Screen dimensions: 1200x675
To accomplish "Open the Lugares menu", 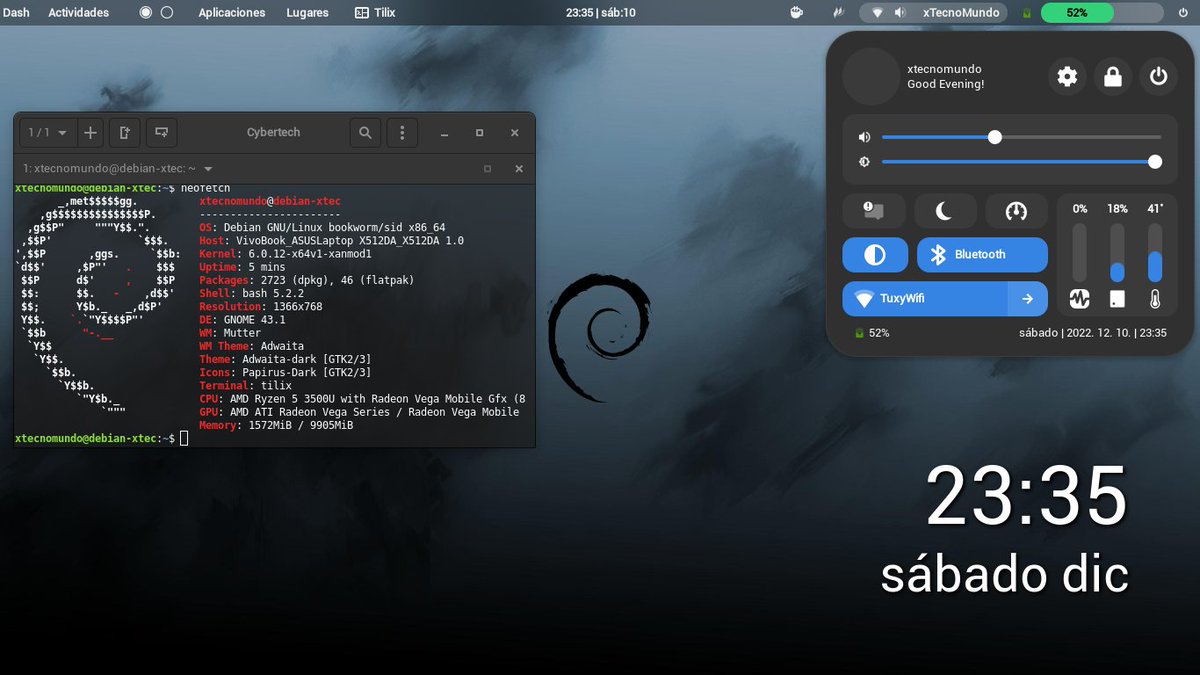I will pos(306,12).
